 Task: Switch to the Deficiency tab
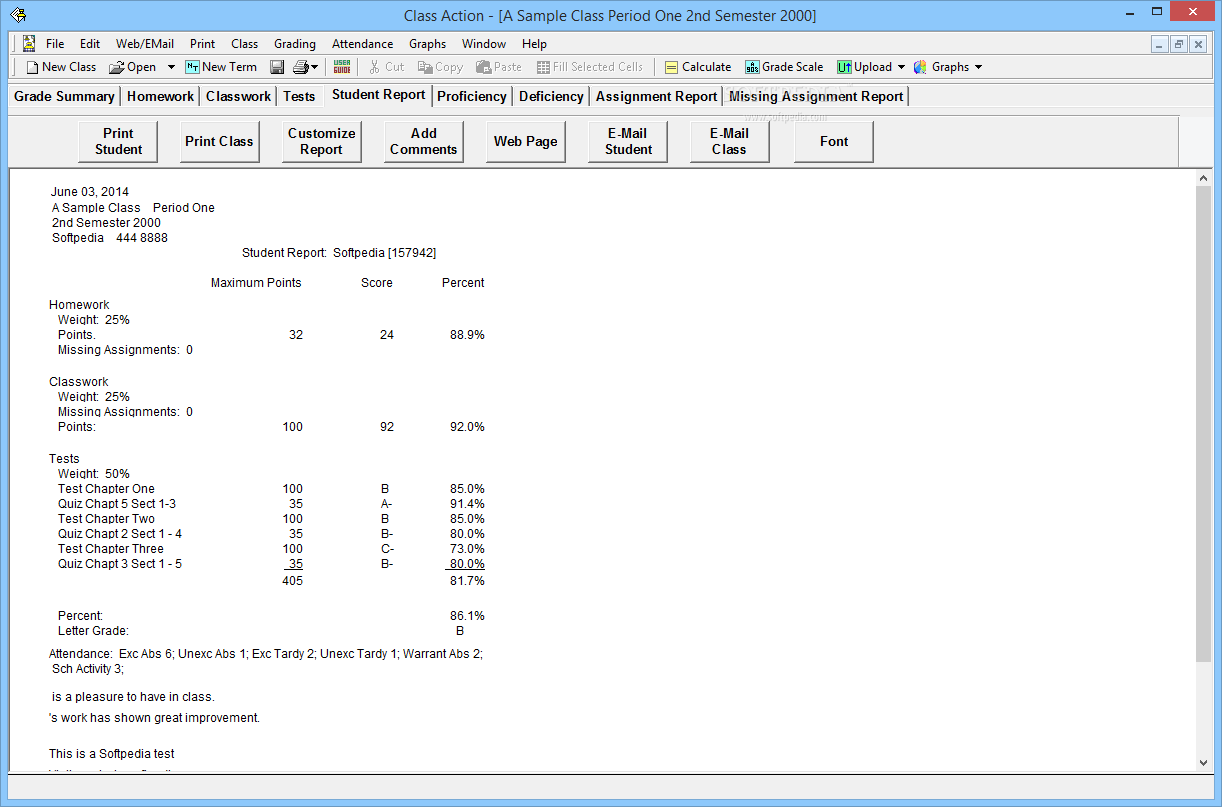(551, 97)
